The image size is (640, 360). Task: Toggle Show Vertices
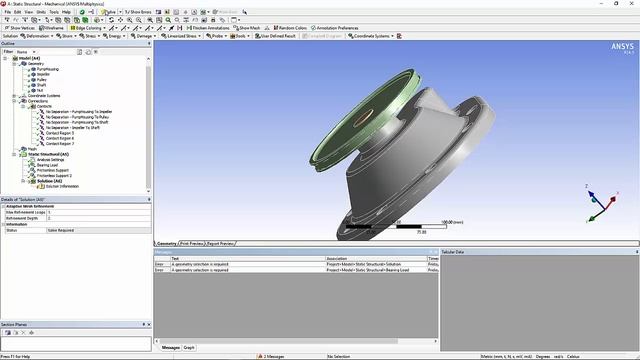point(20,28)
